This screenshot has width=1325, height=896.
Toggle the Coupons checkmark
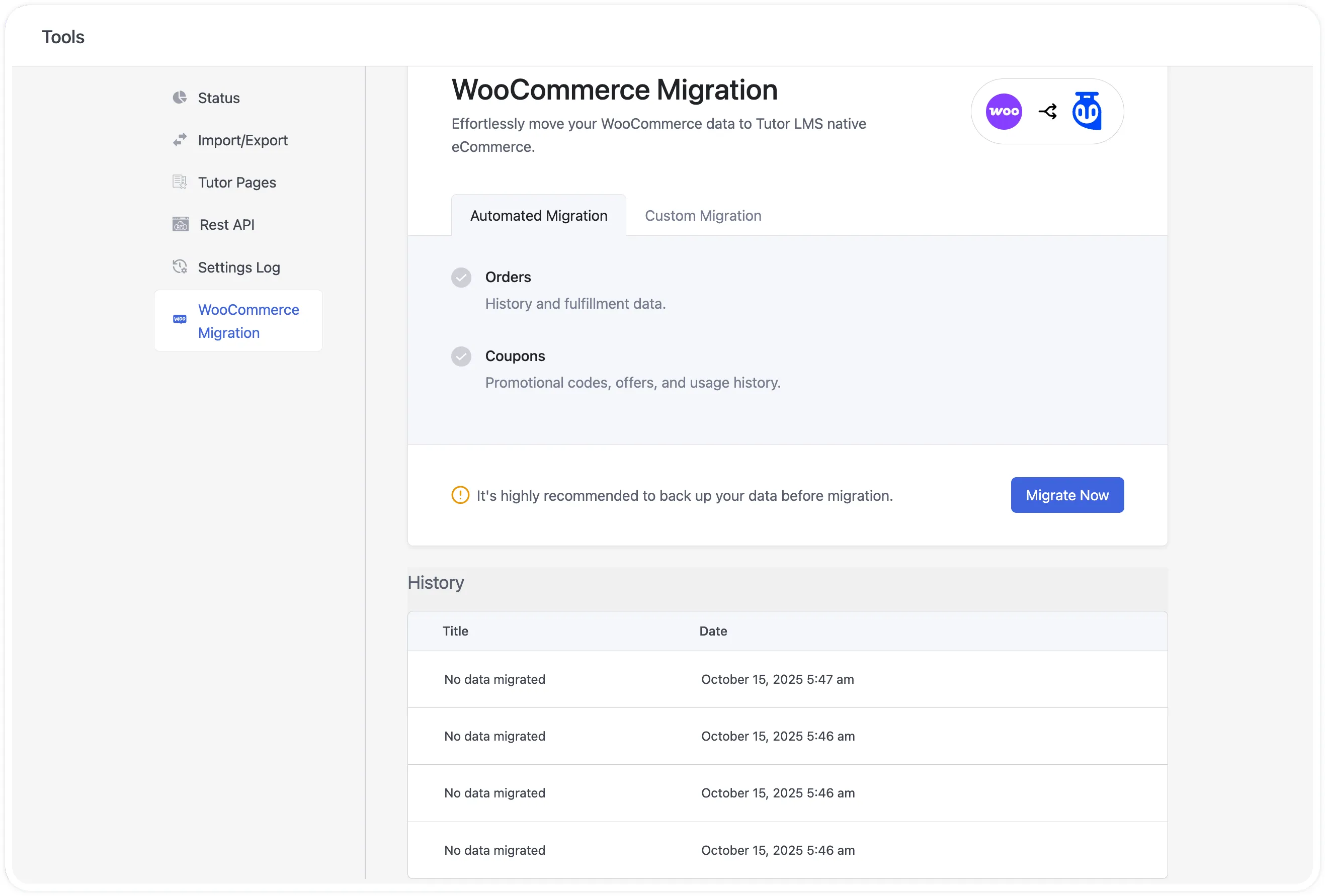(x=461, y=356)
